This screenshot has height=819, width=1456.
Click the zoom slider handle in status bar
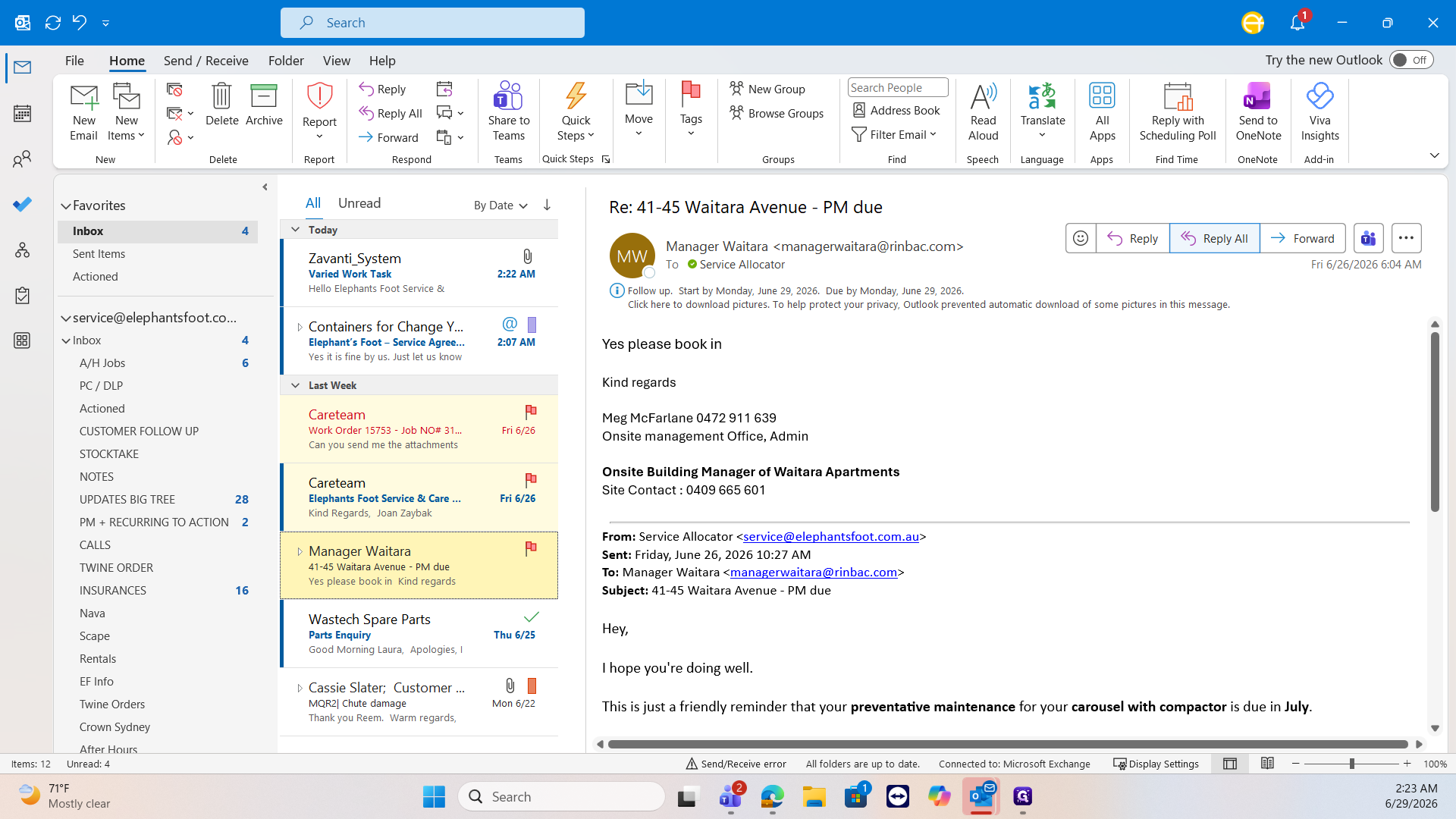pos(1351,764)
